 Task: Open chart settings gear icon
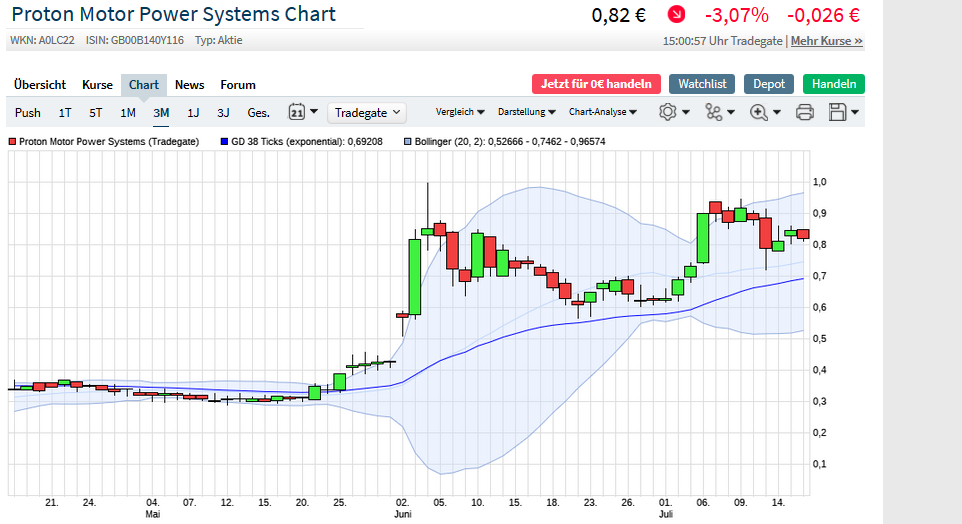pos(668,112)
